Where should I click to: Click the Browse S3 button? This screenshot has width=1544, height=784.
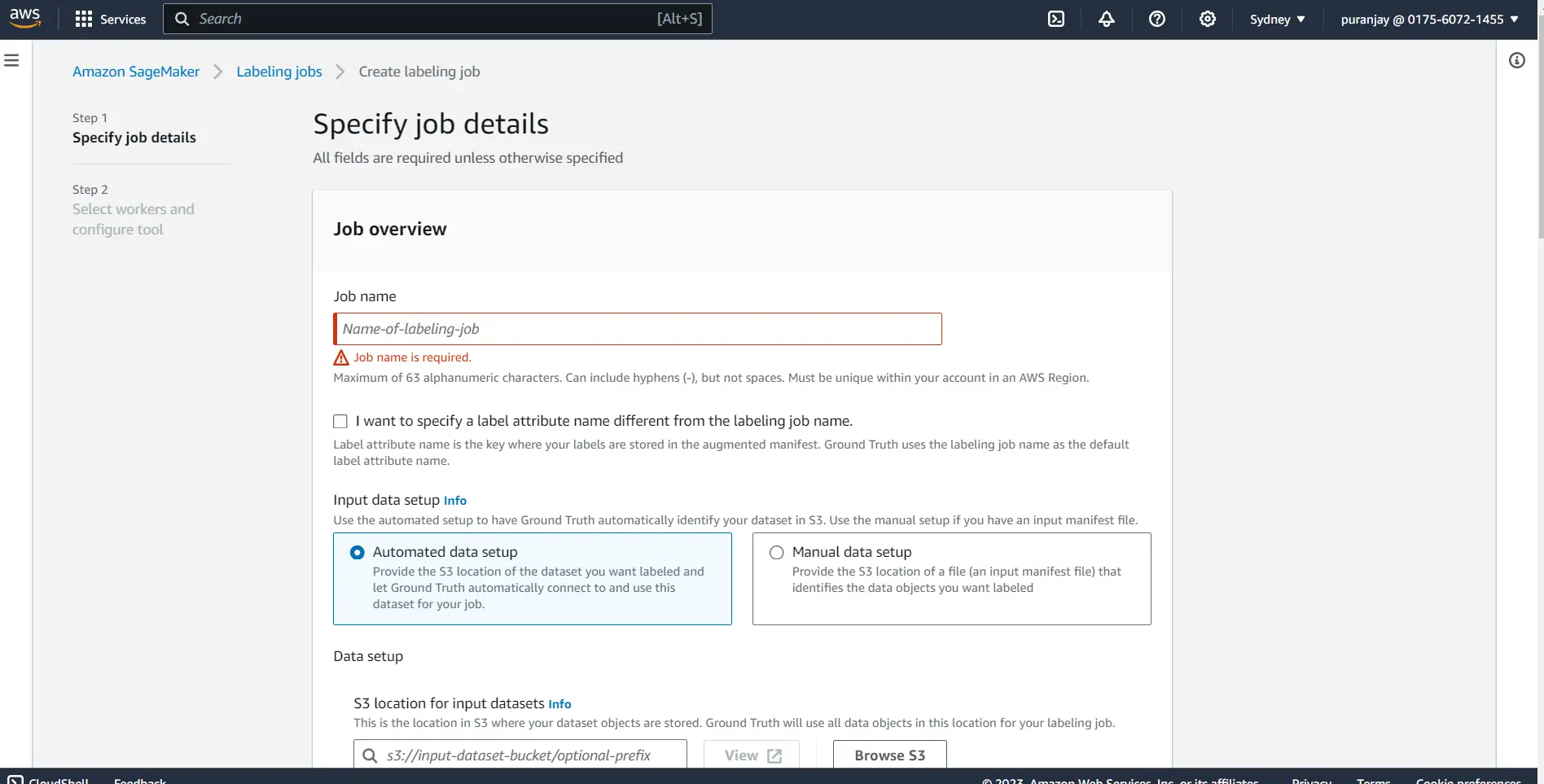pos(890,756)
